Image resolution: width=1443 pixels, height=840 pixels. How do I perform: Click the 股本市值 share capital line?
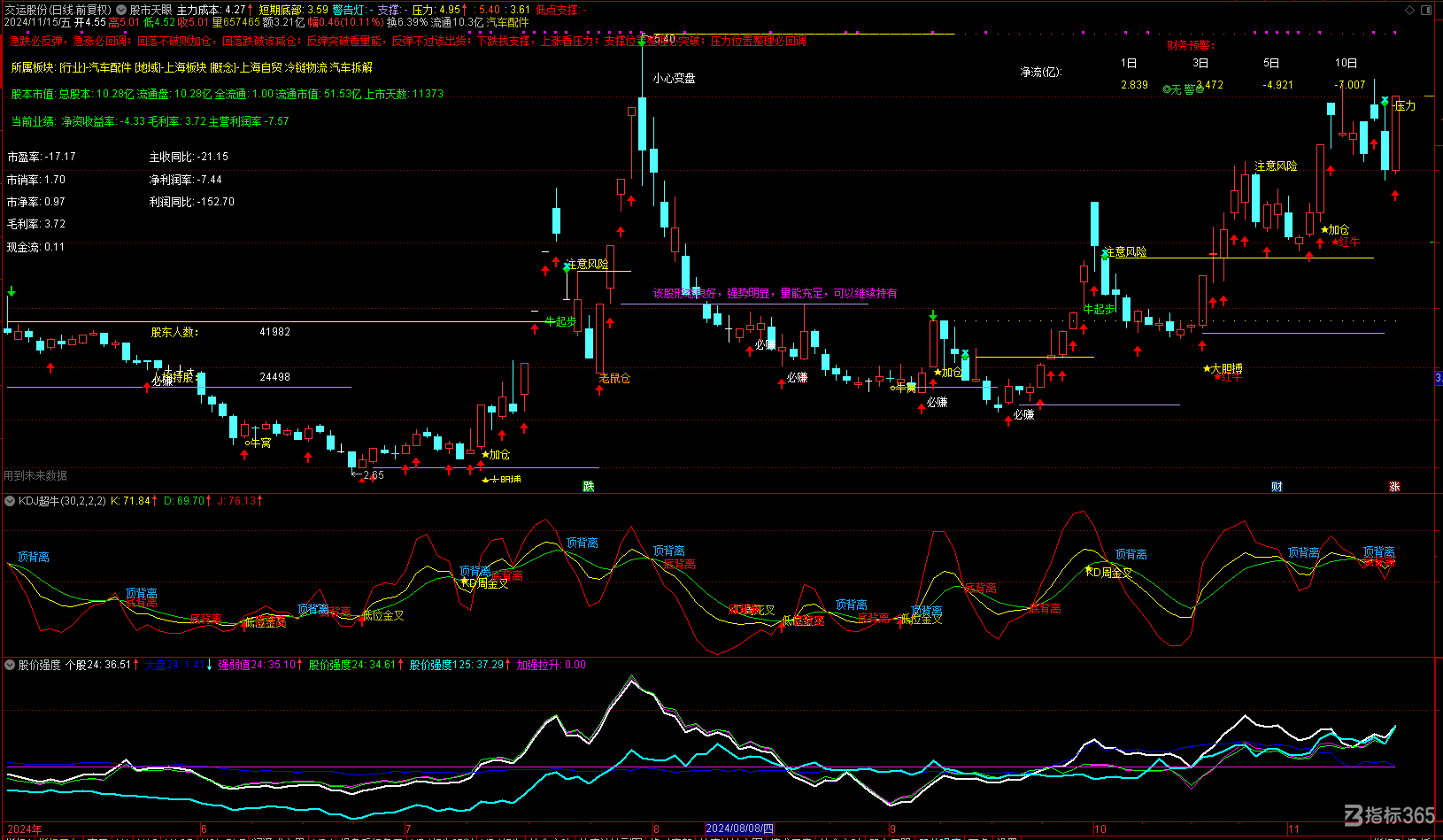[227, 94]
